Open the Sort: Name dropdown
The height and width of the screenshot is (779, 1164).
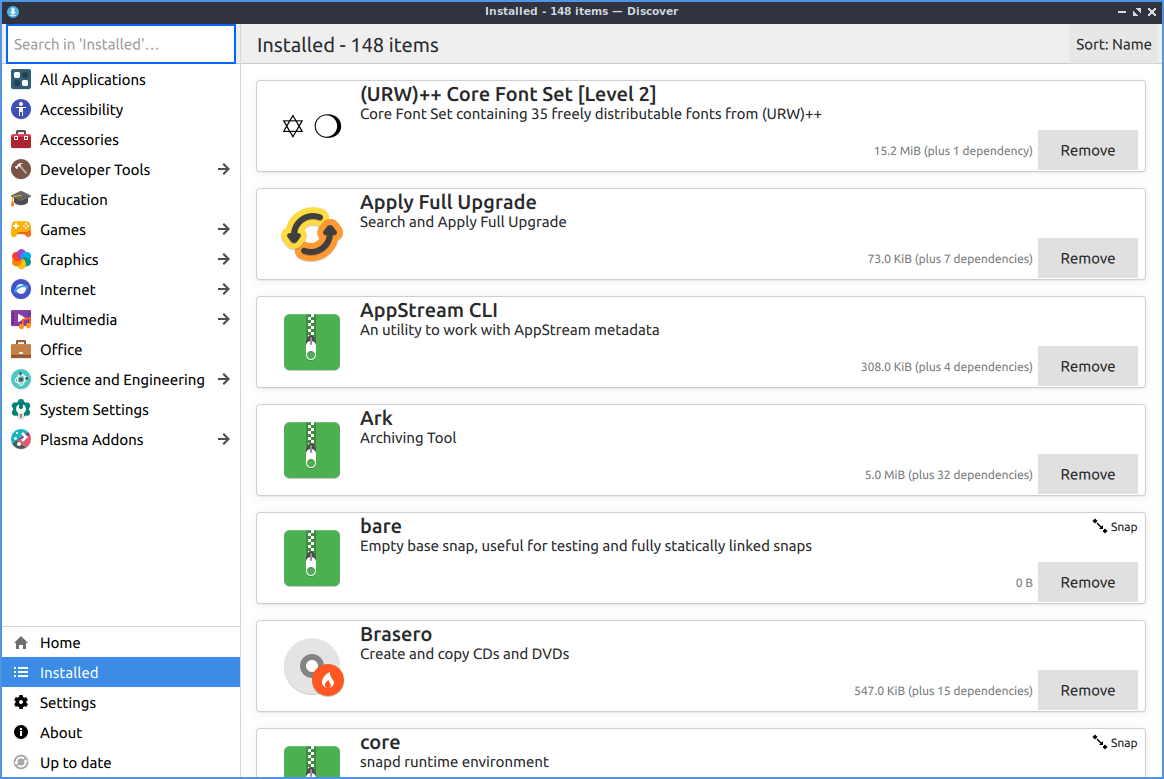coord(1113,45)
